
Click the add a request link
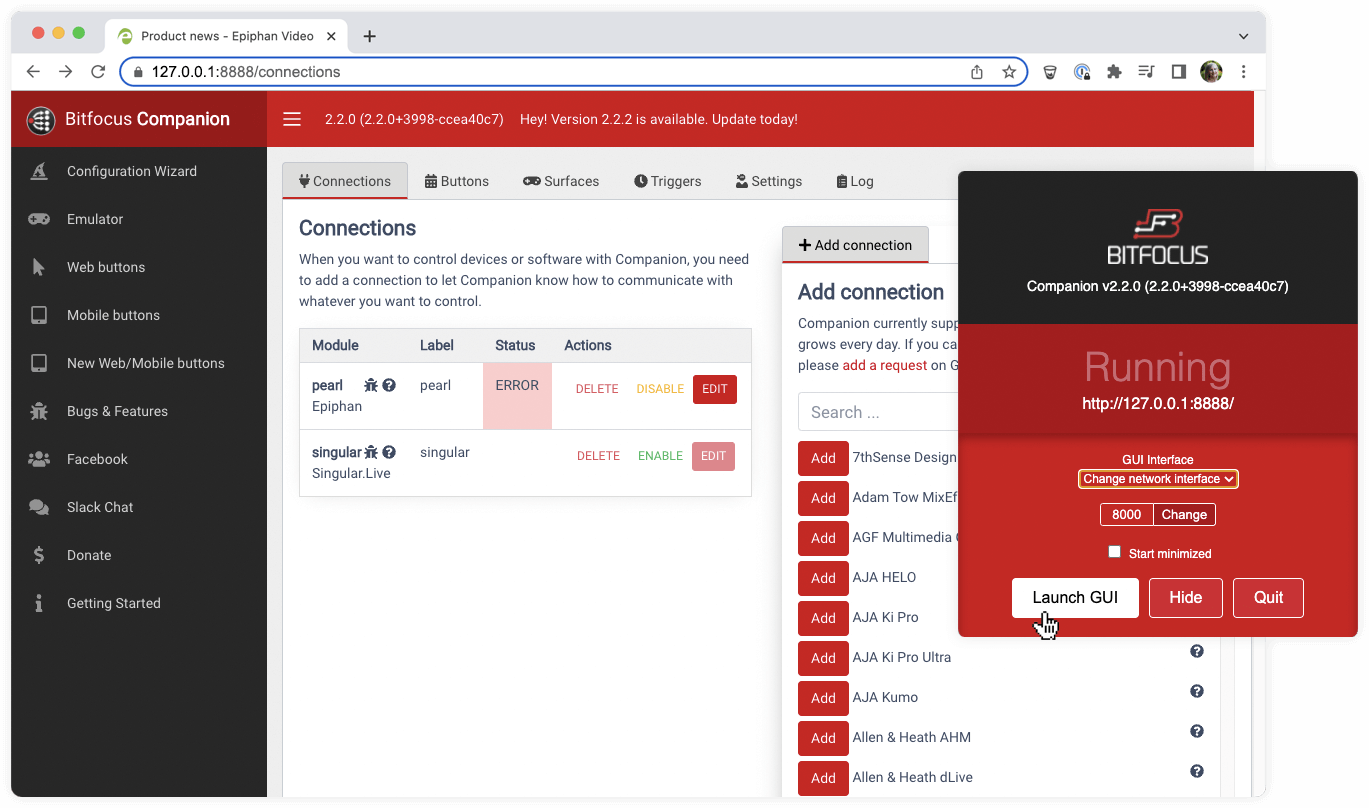pyautogui.click(x=885, y=365)
